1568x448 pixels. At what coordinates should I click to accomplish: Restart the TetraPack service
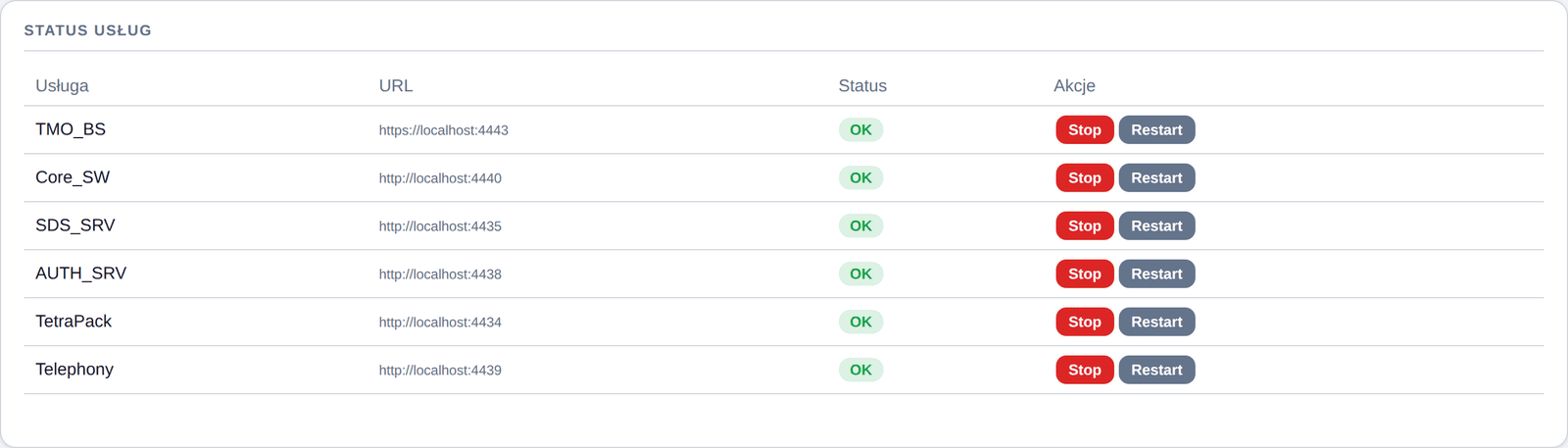[1156, 322]
